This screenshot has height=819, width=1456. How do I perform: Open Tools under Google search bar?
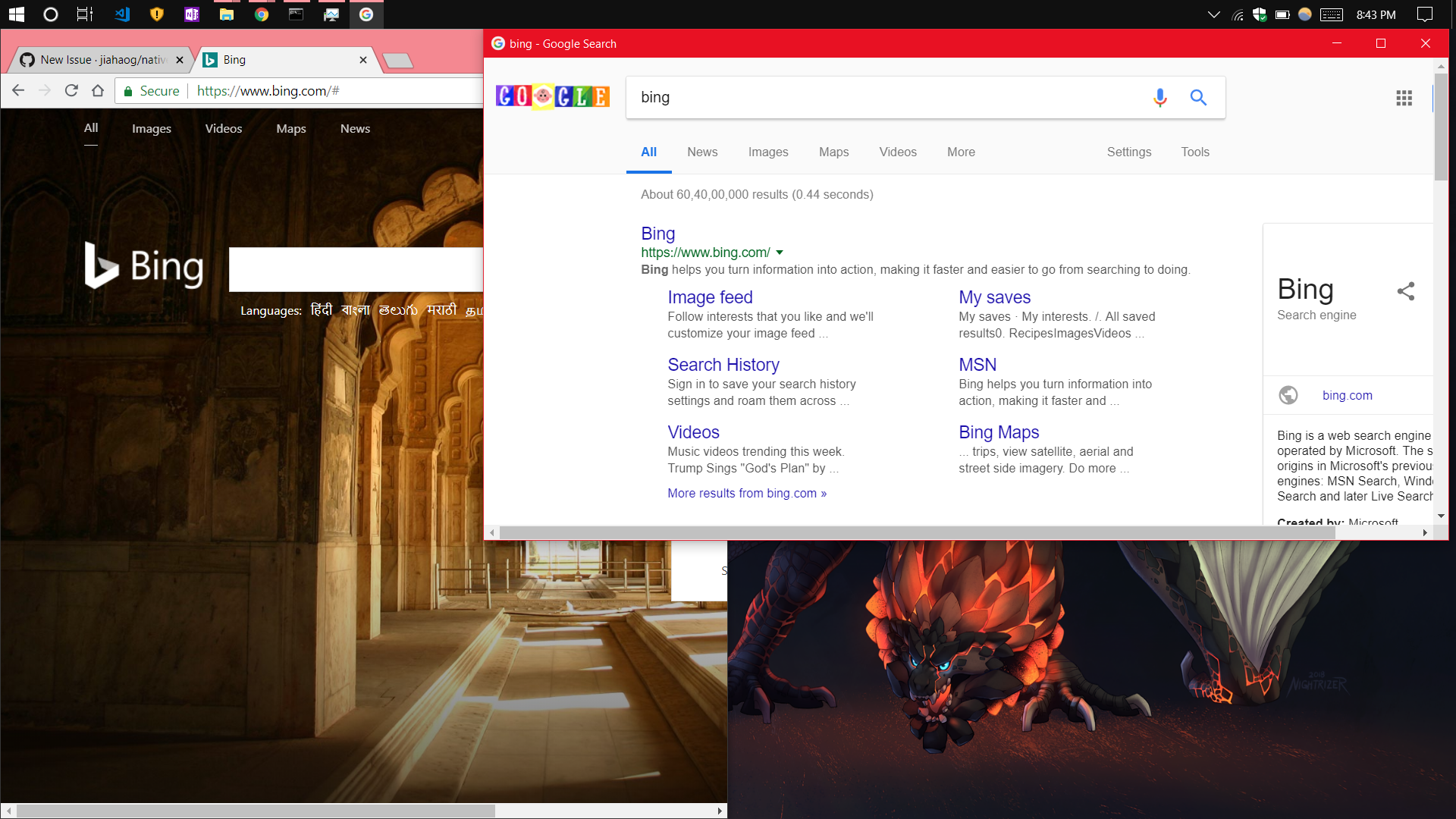(1194, 152)
